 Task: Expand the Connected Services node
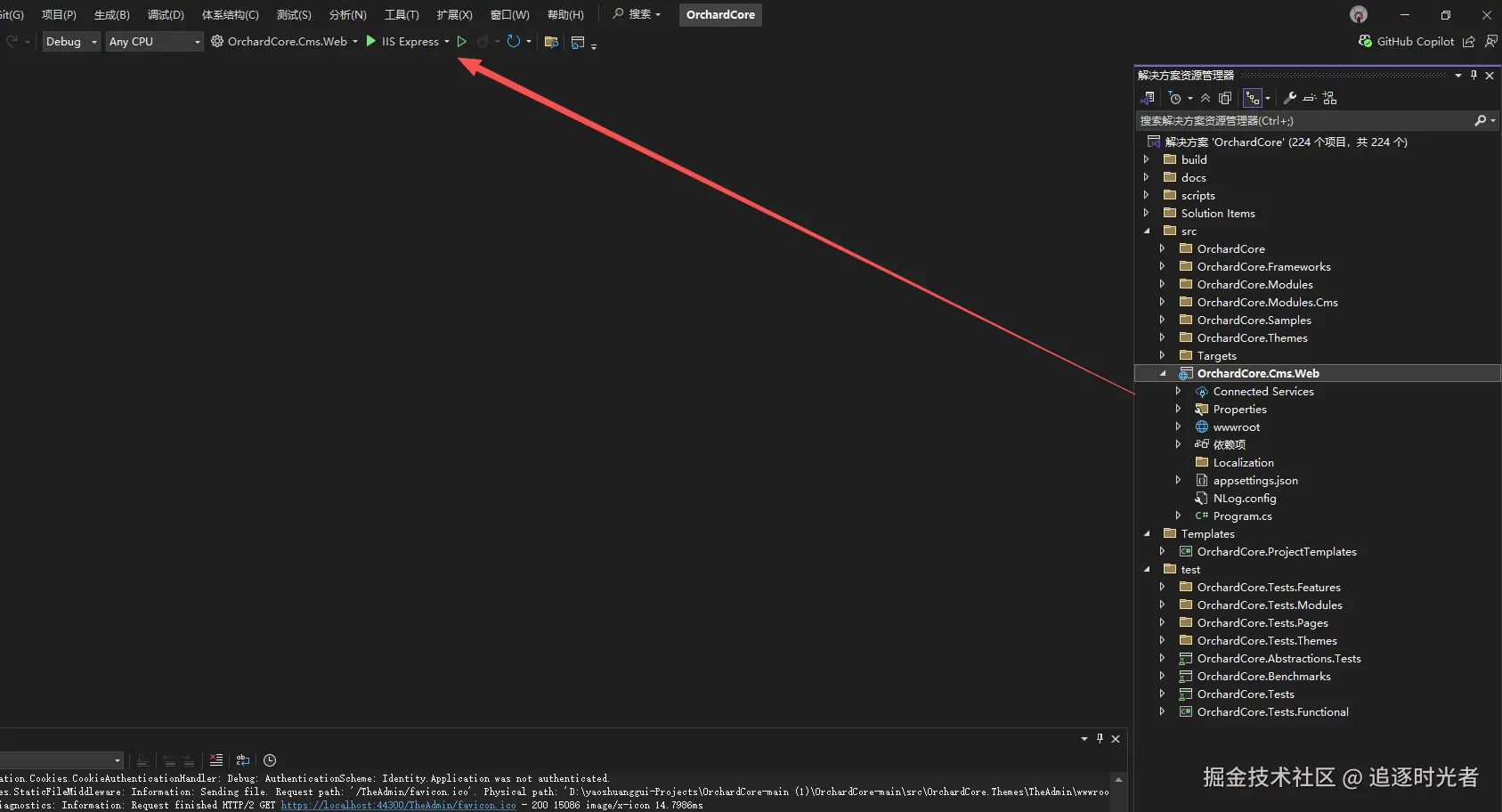tap(1179, 391)
